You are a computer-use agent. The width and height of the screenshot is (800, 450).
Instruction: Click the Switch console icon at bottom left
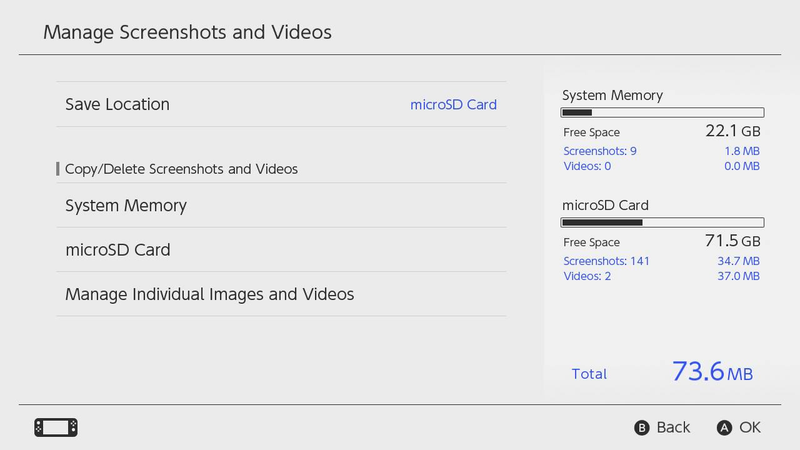pyautogui.click(x=56, y=428)
